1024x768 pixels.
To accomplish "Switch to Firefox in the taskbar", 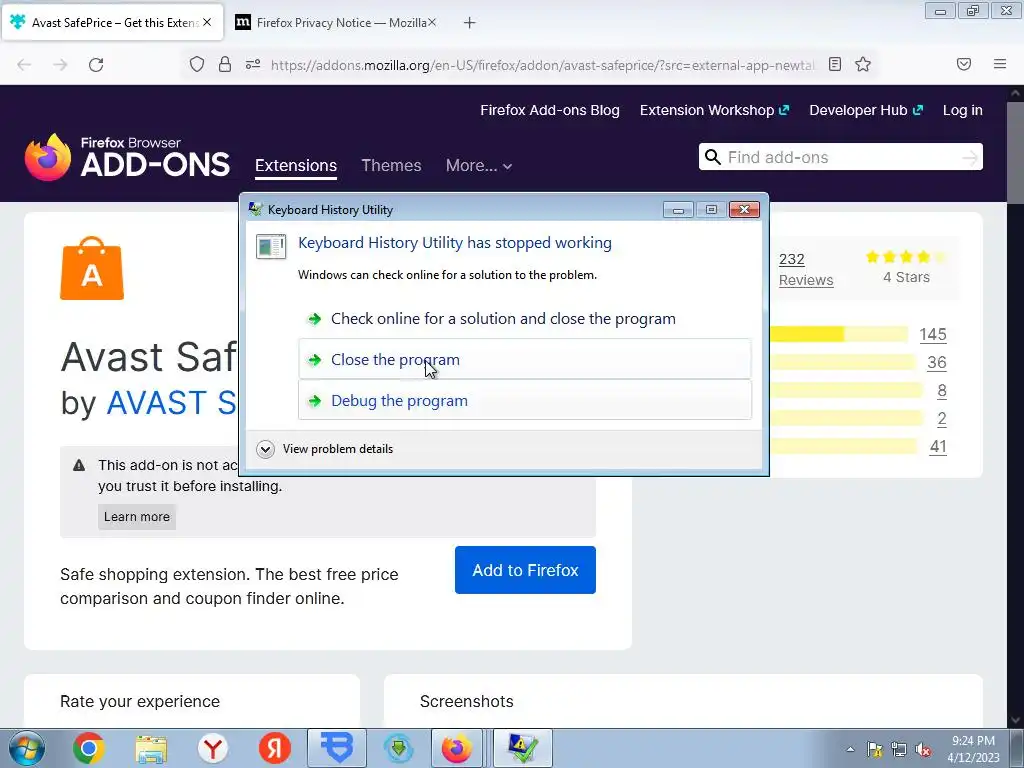I will point(456,748).
